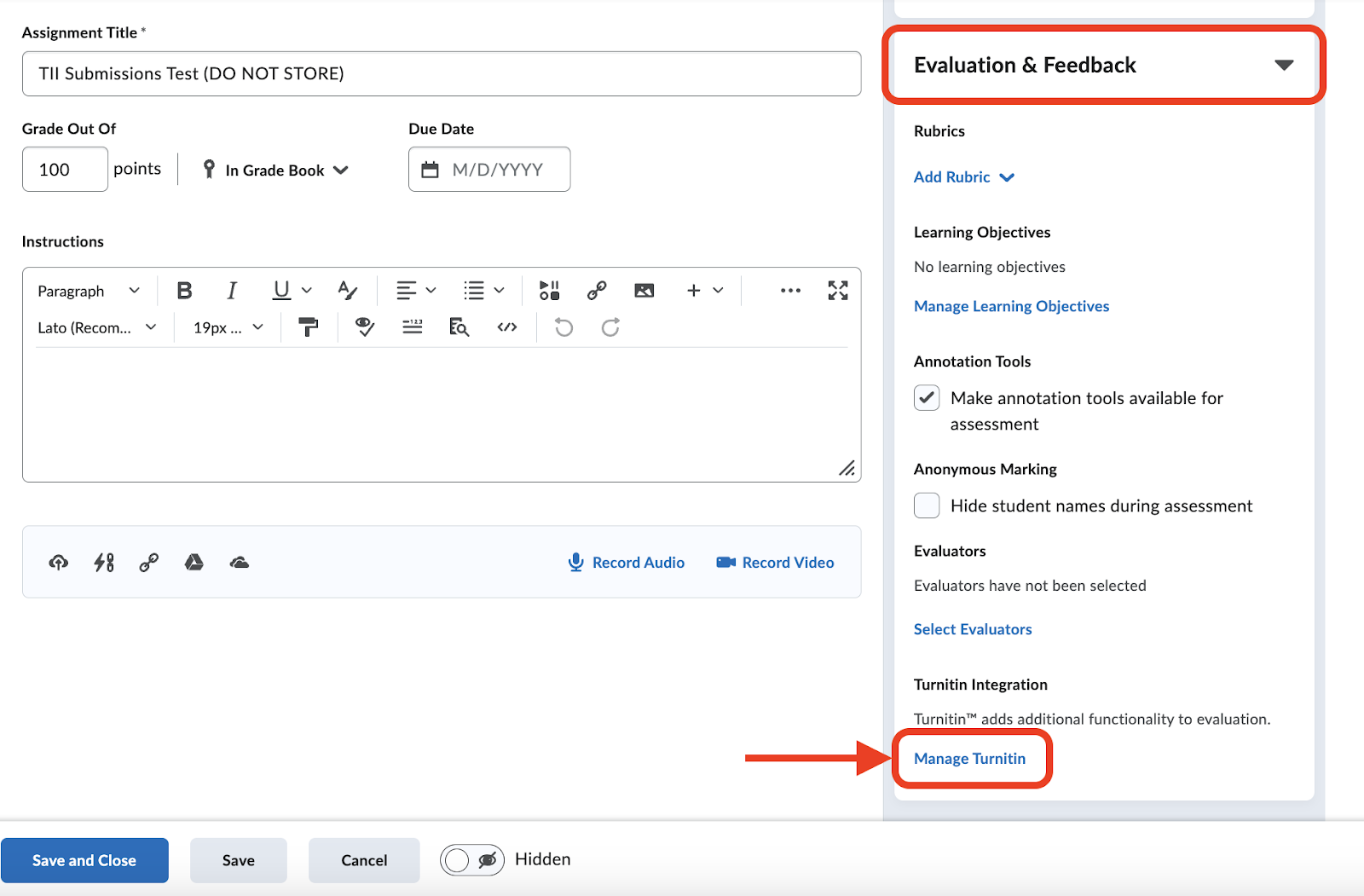Apply underline formatting to text
The width and height of the screenshot is (1364, 896).
[281, 291]
